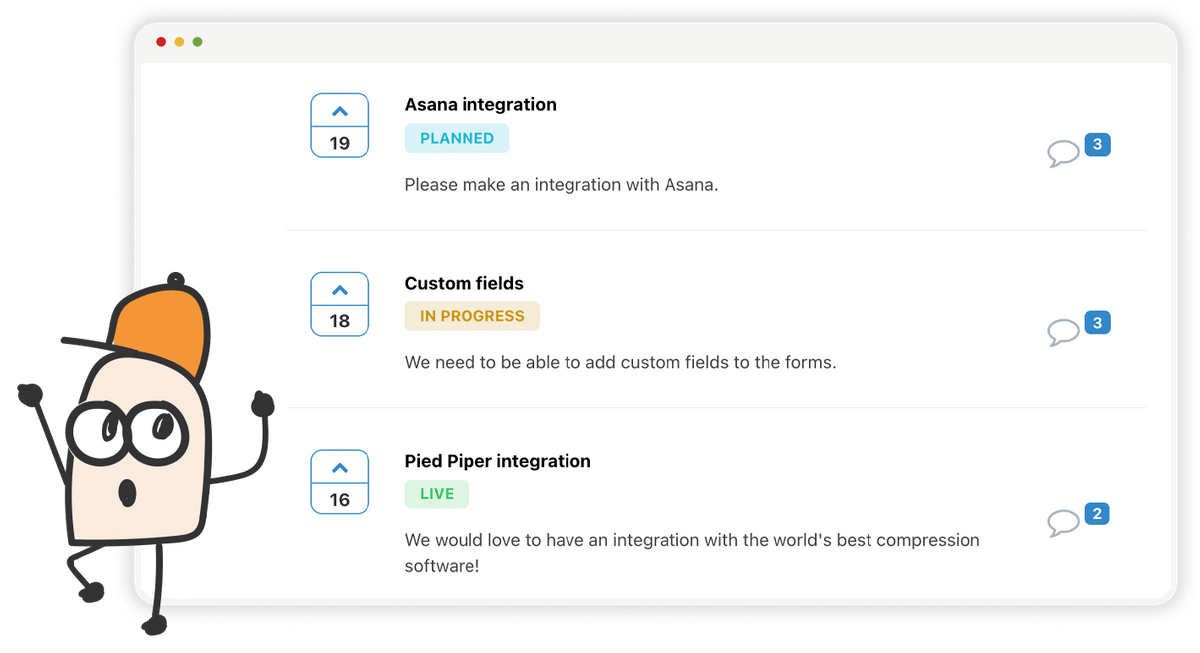Open the Pied Piper integration title
This screenshot has height=653, width=1200.
(x=498, y=461)
